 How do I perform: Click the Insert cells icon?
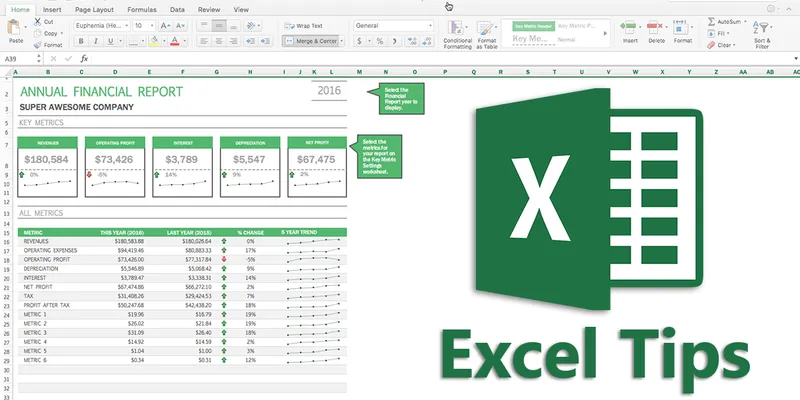point(628,25)
